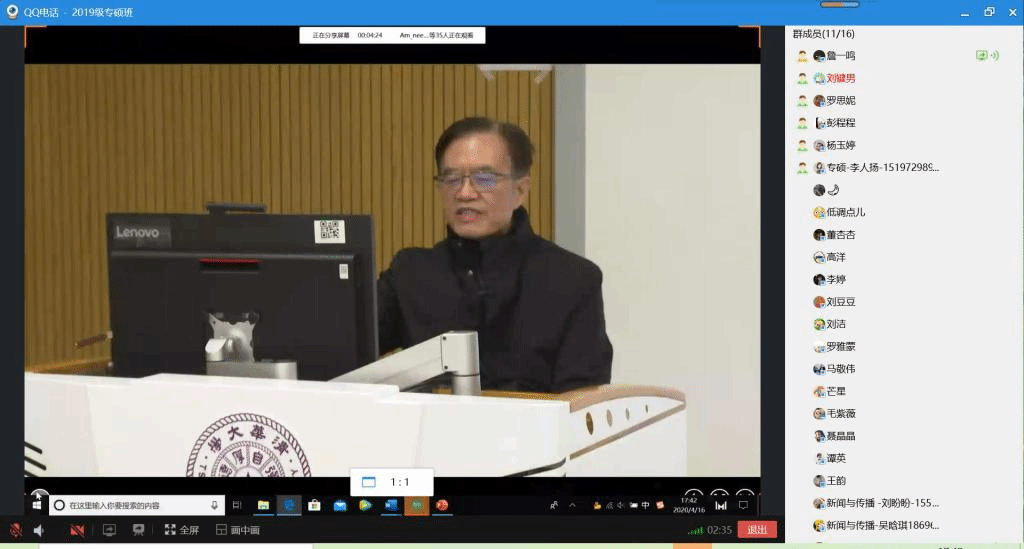Click the speaking sound icon beside 詹一鸣
1024x549 pixels.
tap(994, 56)
